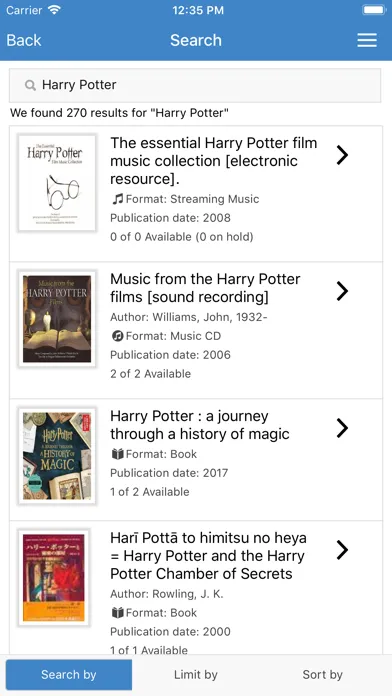The image size is (392, 696).
Task: Click the Book icon for History of Magic
Action: pos(117,454)
